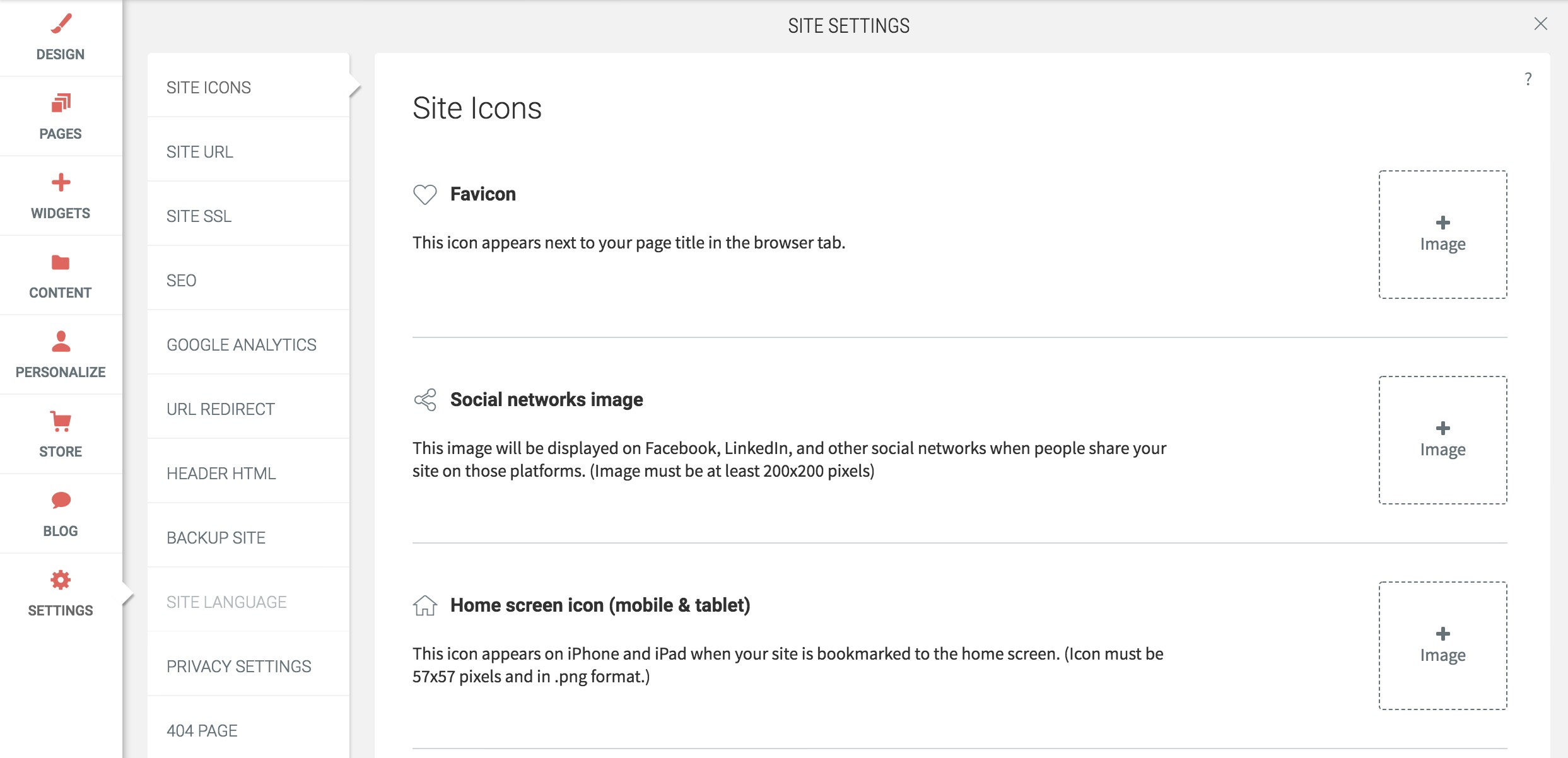Click the Settings gear icon

pos(61,580)
